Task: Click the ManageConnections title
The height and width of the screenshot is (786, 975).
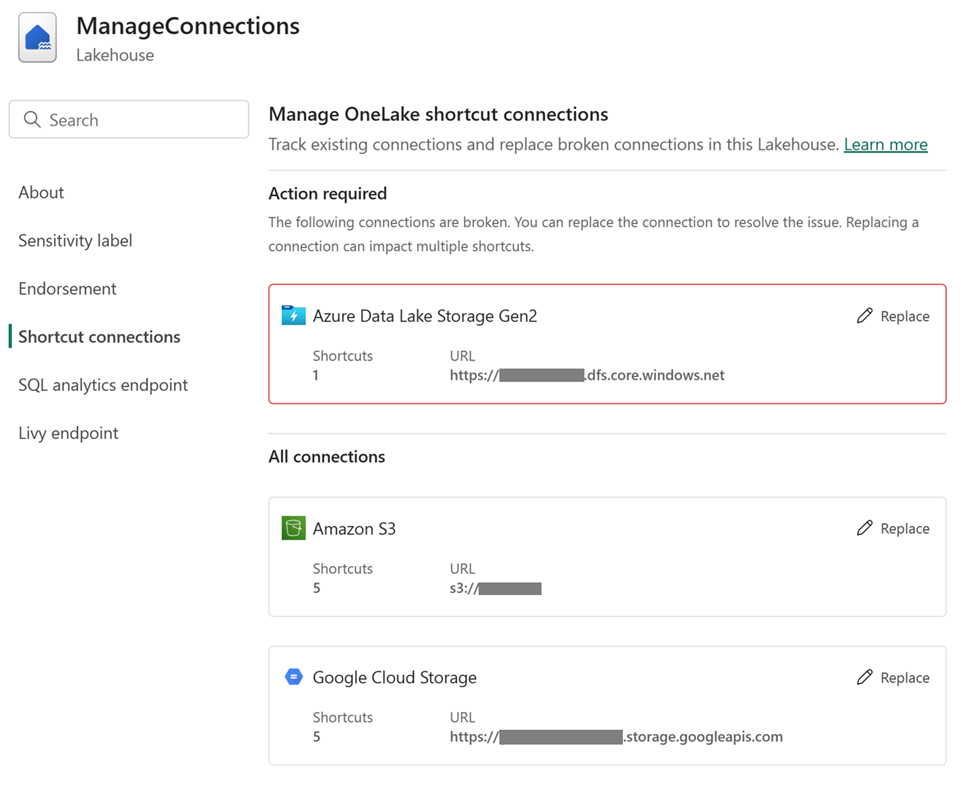Action: pos(188,26)
